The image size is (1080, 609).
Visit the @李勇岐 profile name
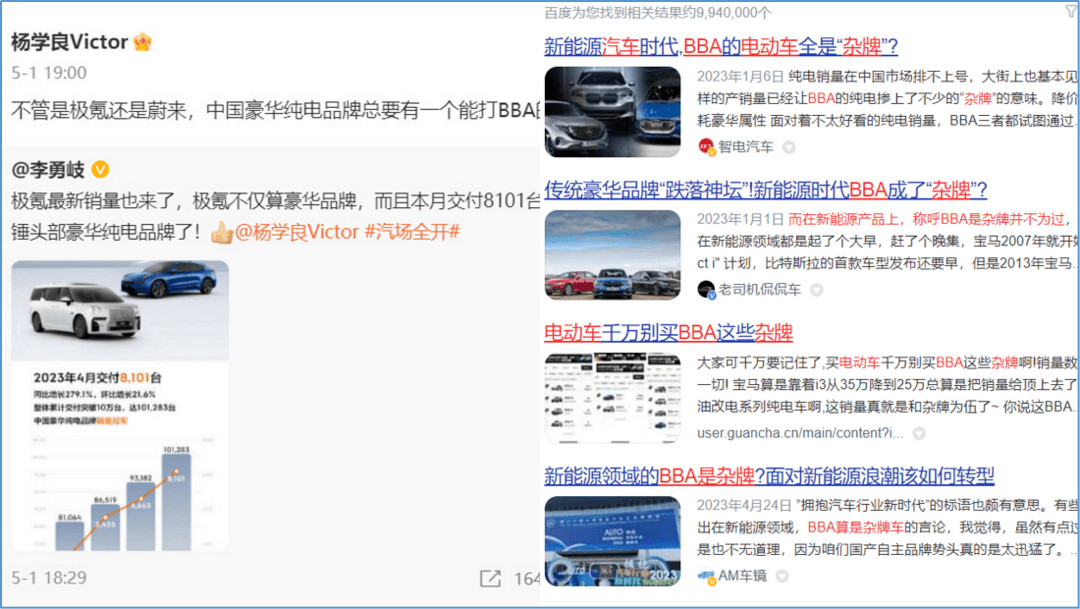click(x=48, y=169)
